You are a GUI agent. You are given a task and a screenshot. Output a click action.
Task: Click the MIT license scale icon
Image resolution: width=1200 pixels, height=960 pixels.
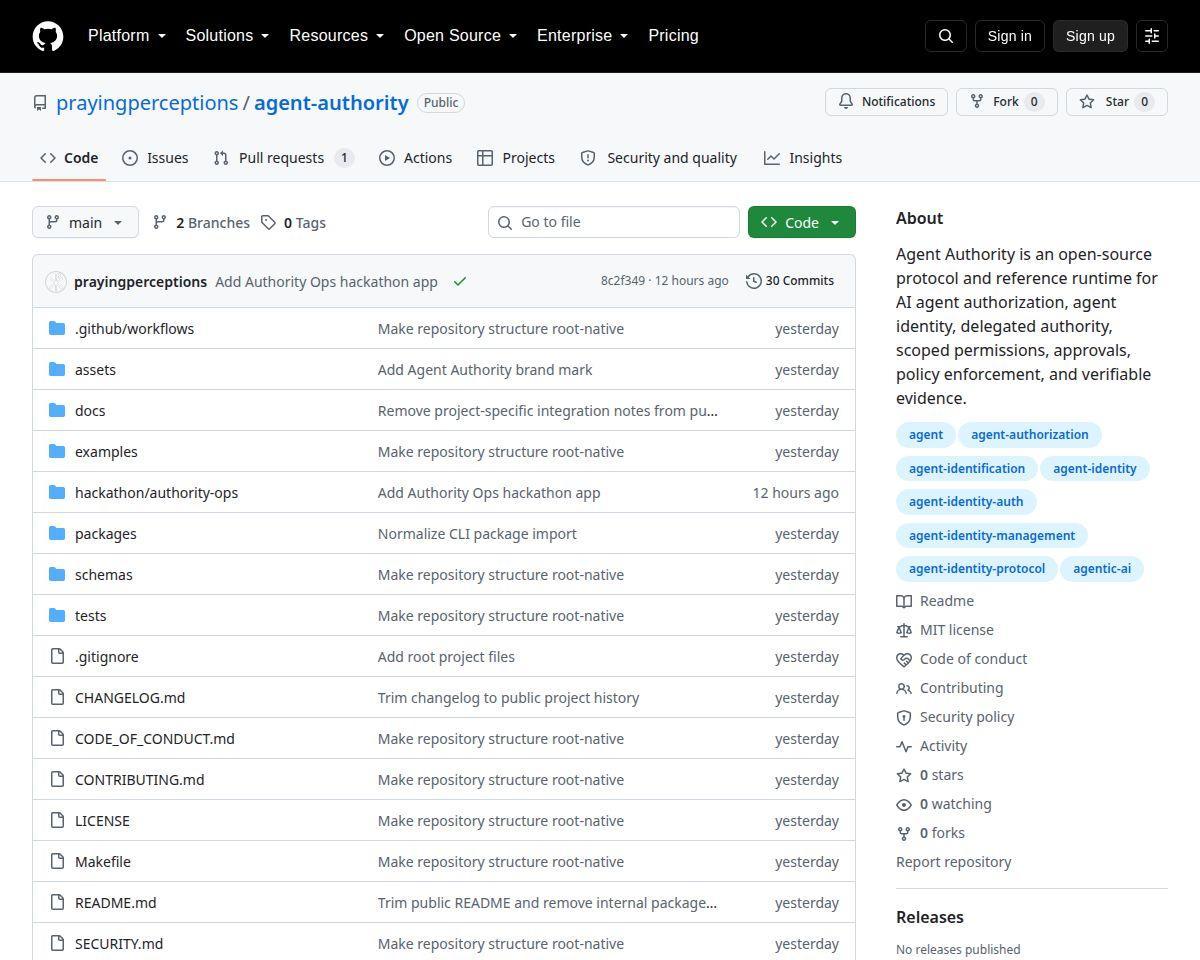[x=904, y=630]
